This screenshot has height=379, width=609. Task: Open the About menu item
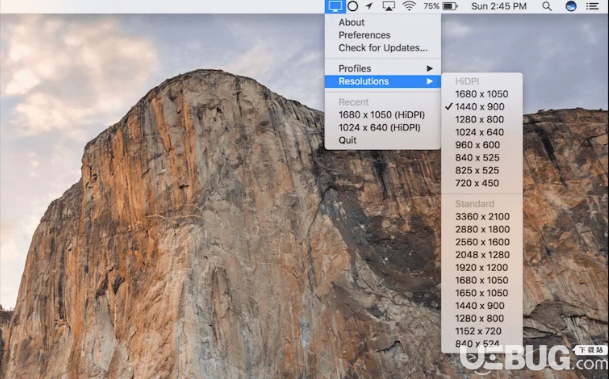[x=383, y=23]
